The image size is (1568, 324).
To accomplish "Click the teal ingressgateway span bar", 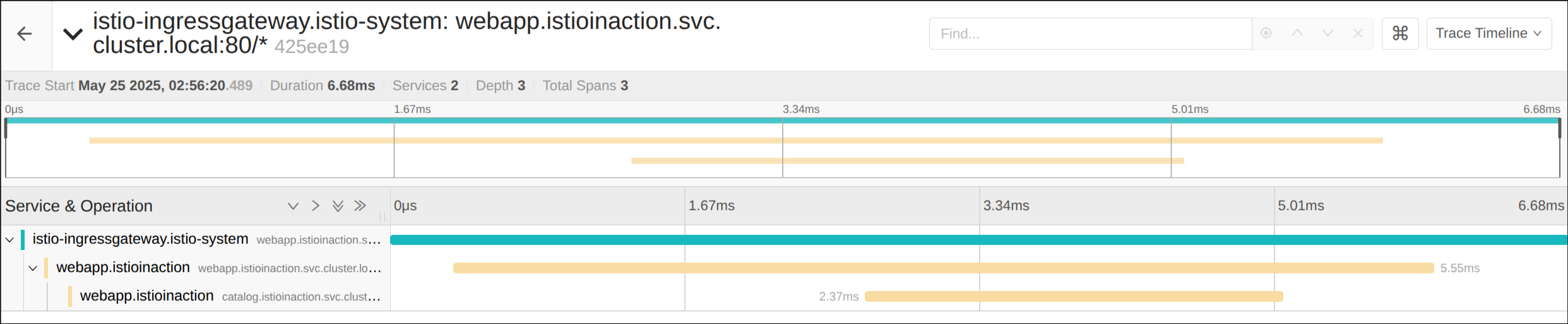I will pos(978,240).
